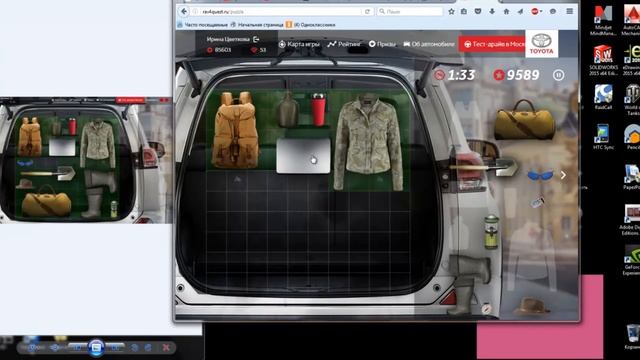
Task: Focus the Firefox search box
Action: point(410,12)
